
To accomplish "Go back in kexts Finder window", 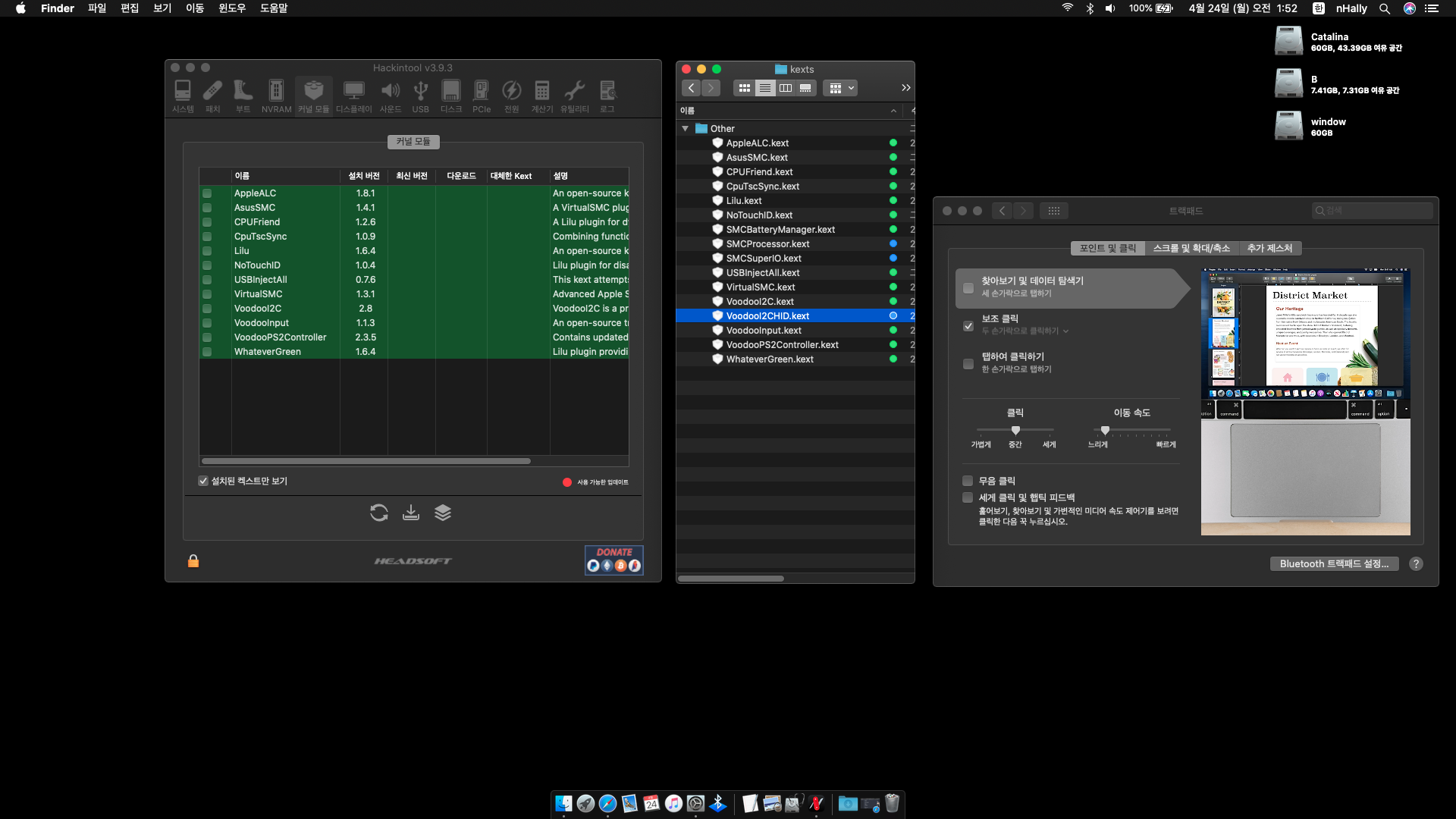I will click(691, 88).
